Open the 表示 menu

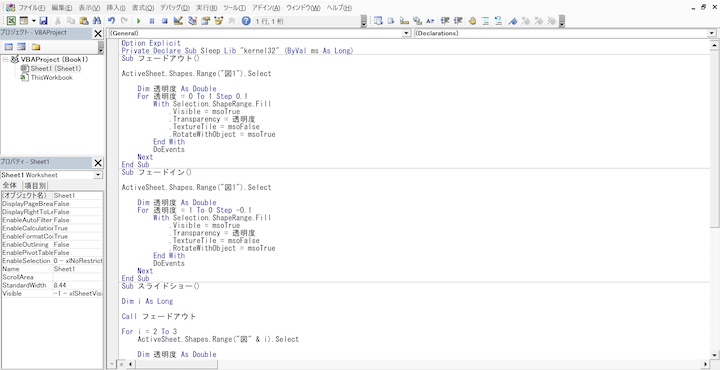point(89,8)
